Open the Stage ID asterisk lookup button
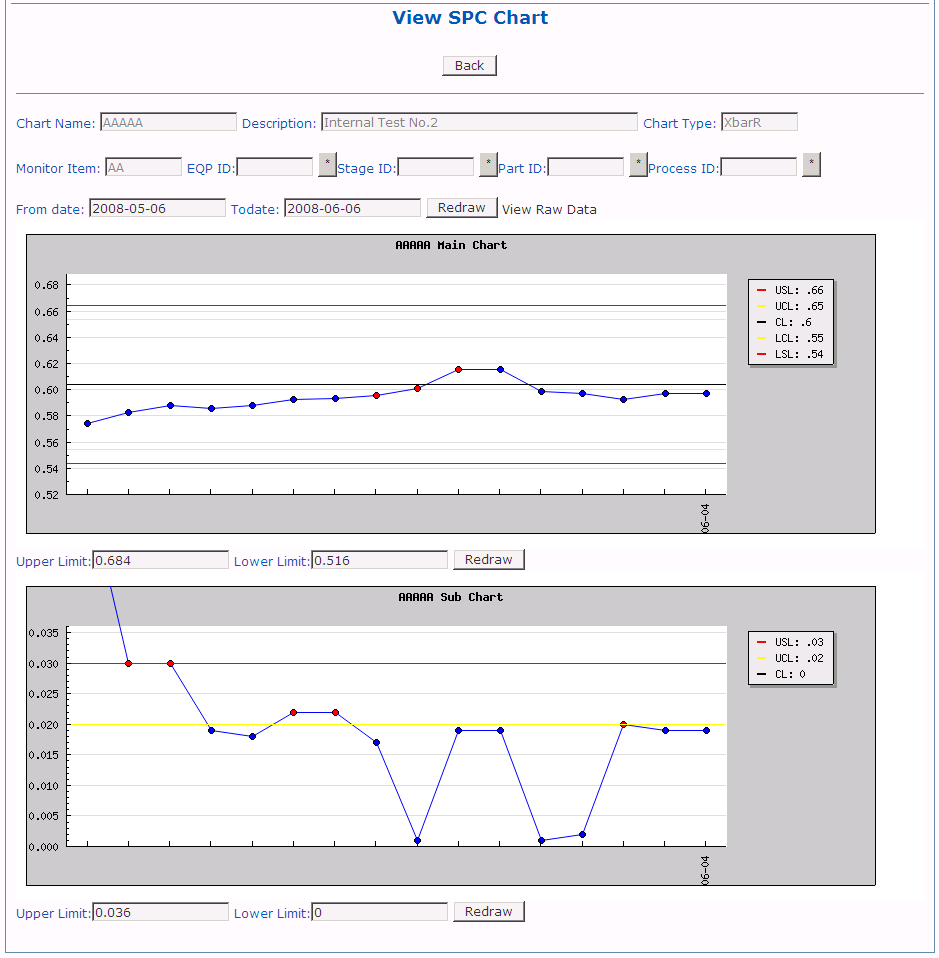The height and width of the screenshot is (958, 939). [488, 165]
